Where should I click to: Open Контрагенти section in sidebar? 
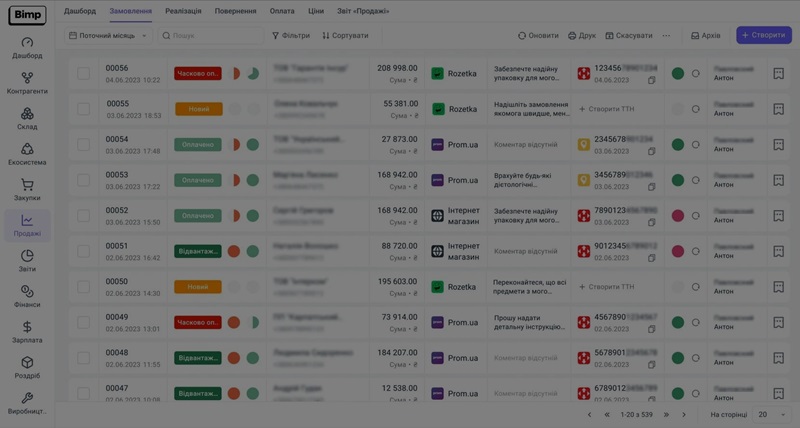(x=27, y=83)
